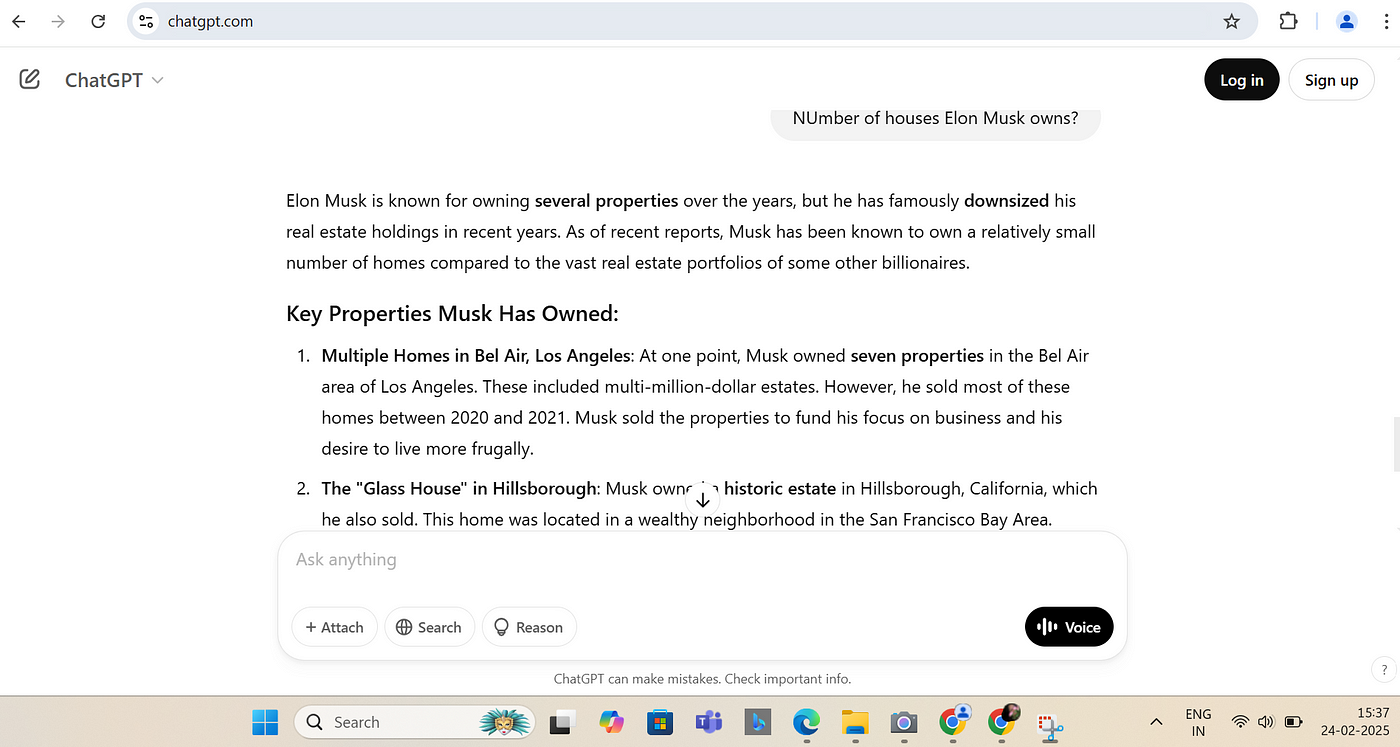Screen dimensions: 1400x747
Task: Click the chatgpt.com address bar
Action: 680,21
